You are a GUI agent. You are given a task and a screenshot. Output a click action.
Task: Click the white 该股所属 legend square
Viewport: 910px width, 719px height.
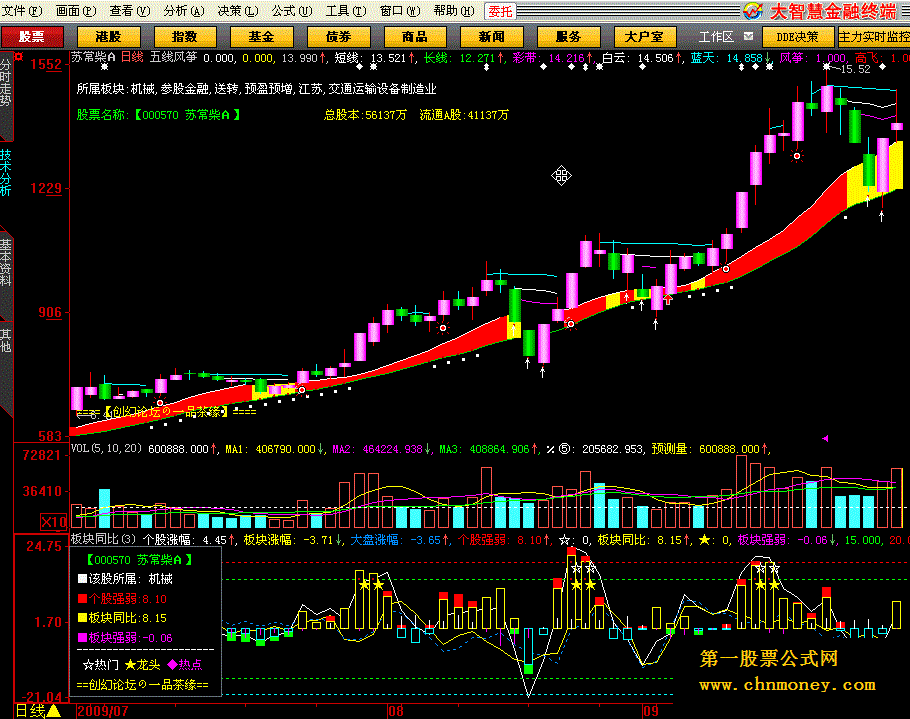click(x=82, y=579)
